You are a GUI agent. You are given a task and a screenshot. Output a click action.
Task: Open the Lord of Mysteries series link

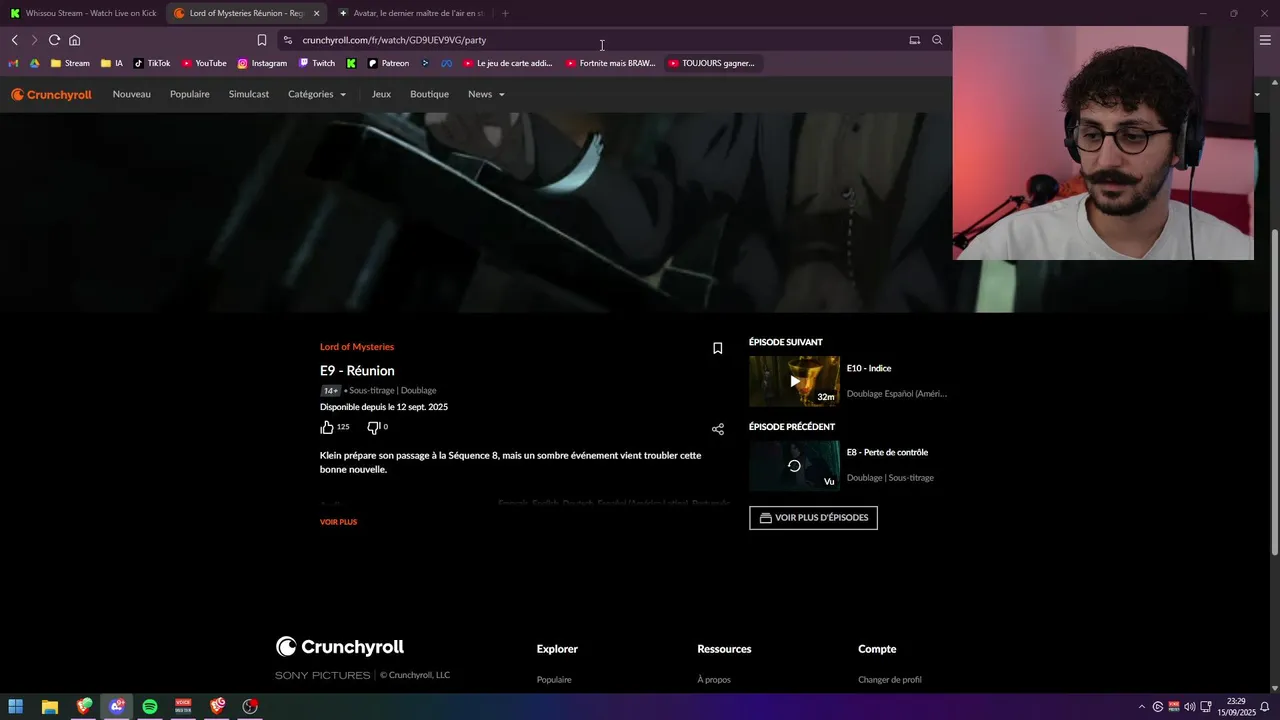357,347
